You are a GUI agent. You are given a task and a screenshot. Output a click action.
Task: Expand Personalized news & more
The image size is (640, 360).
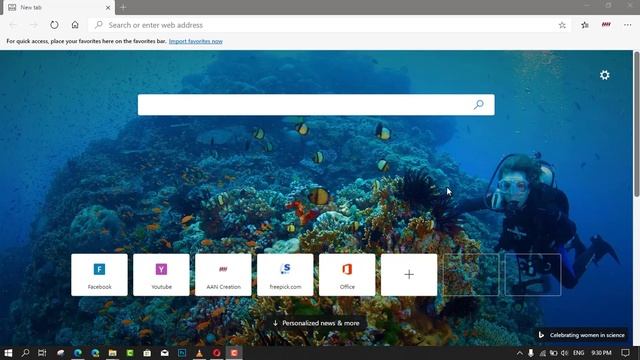(x=316, y=323)
